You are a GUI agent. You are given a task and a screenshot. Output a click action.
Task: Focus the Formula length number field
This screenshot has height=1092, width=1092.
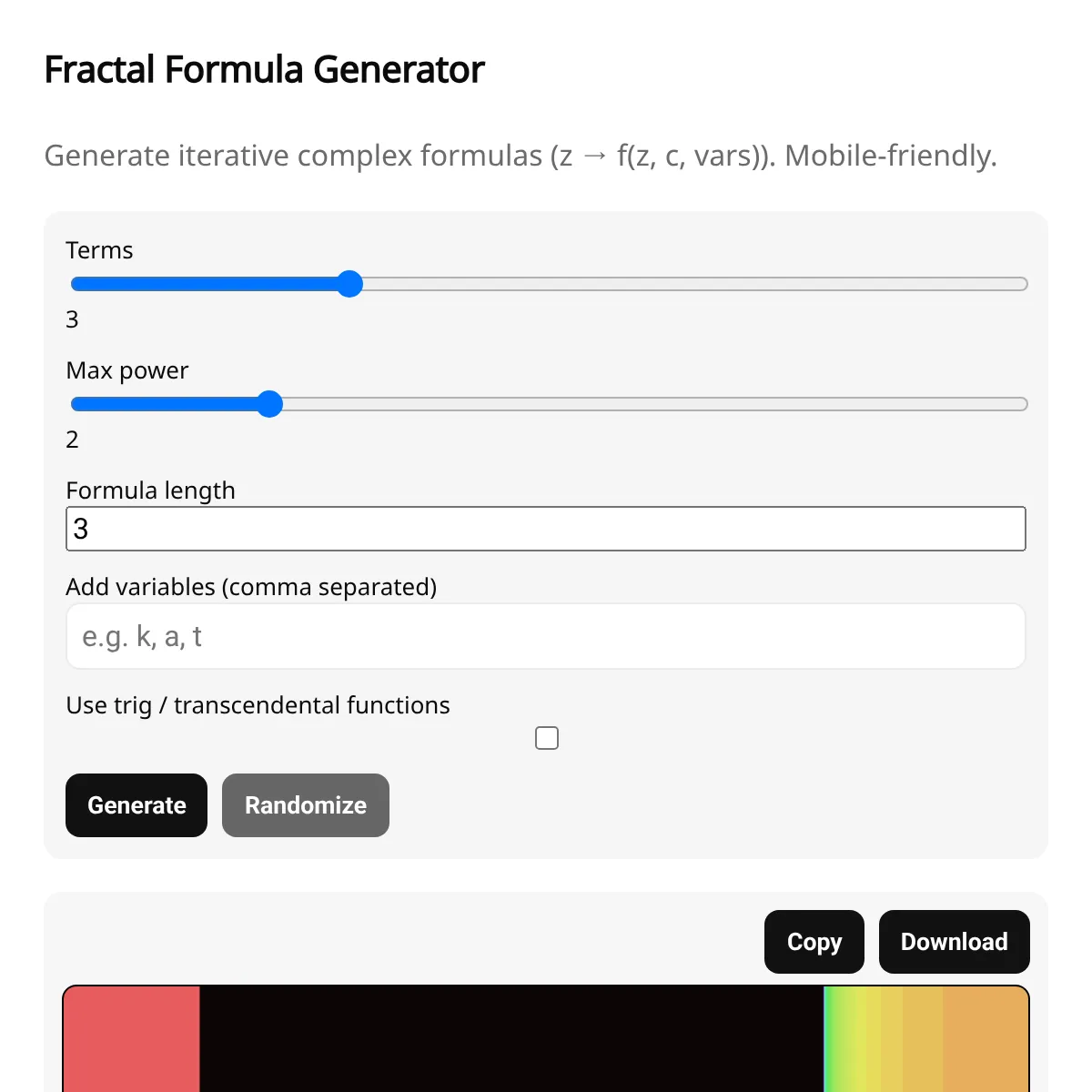pyautogui.click(x=546, y=529)
